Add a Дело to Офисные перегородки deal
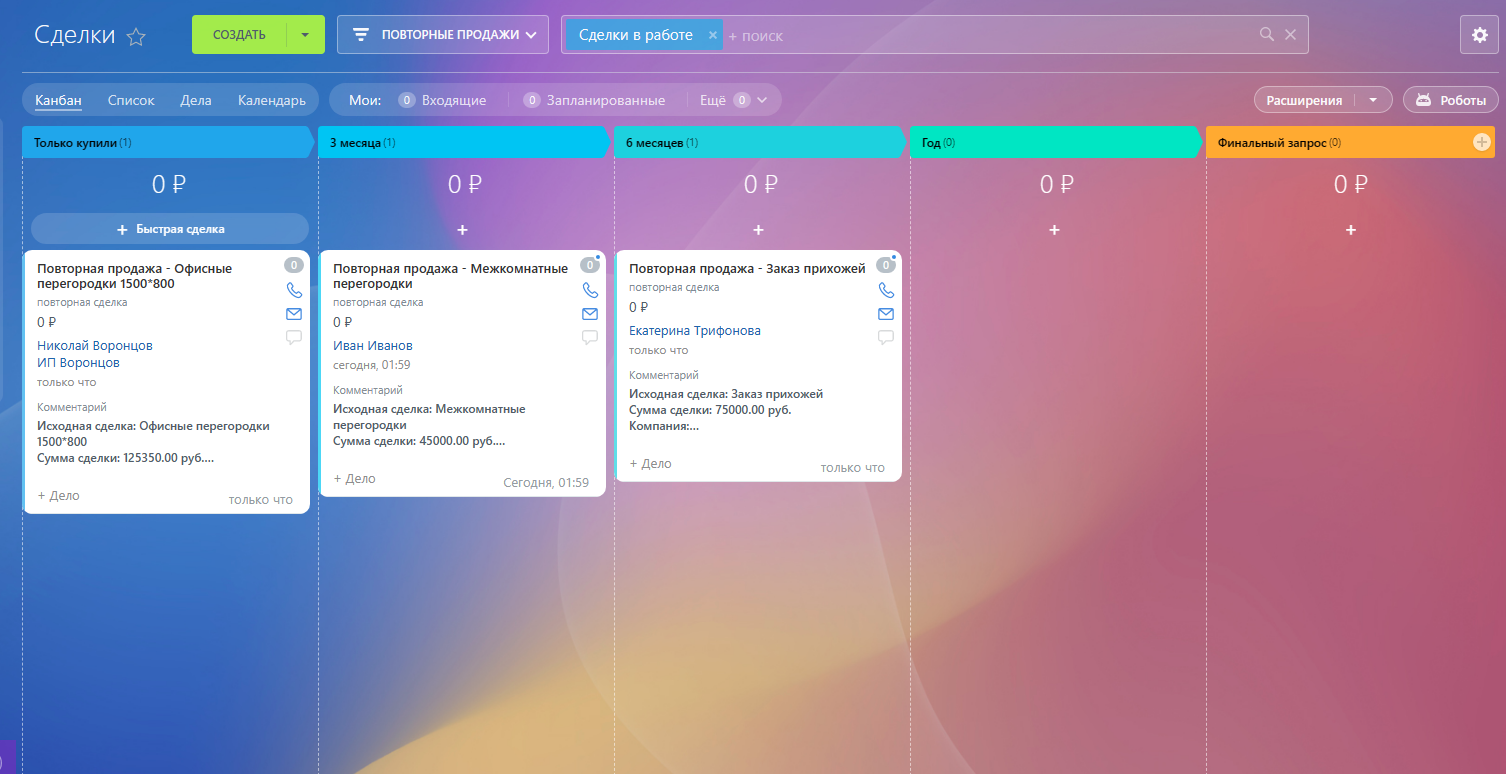 pos(58,496)
